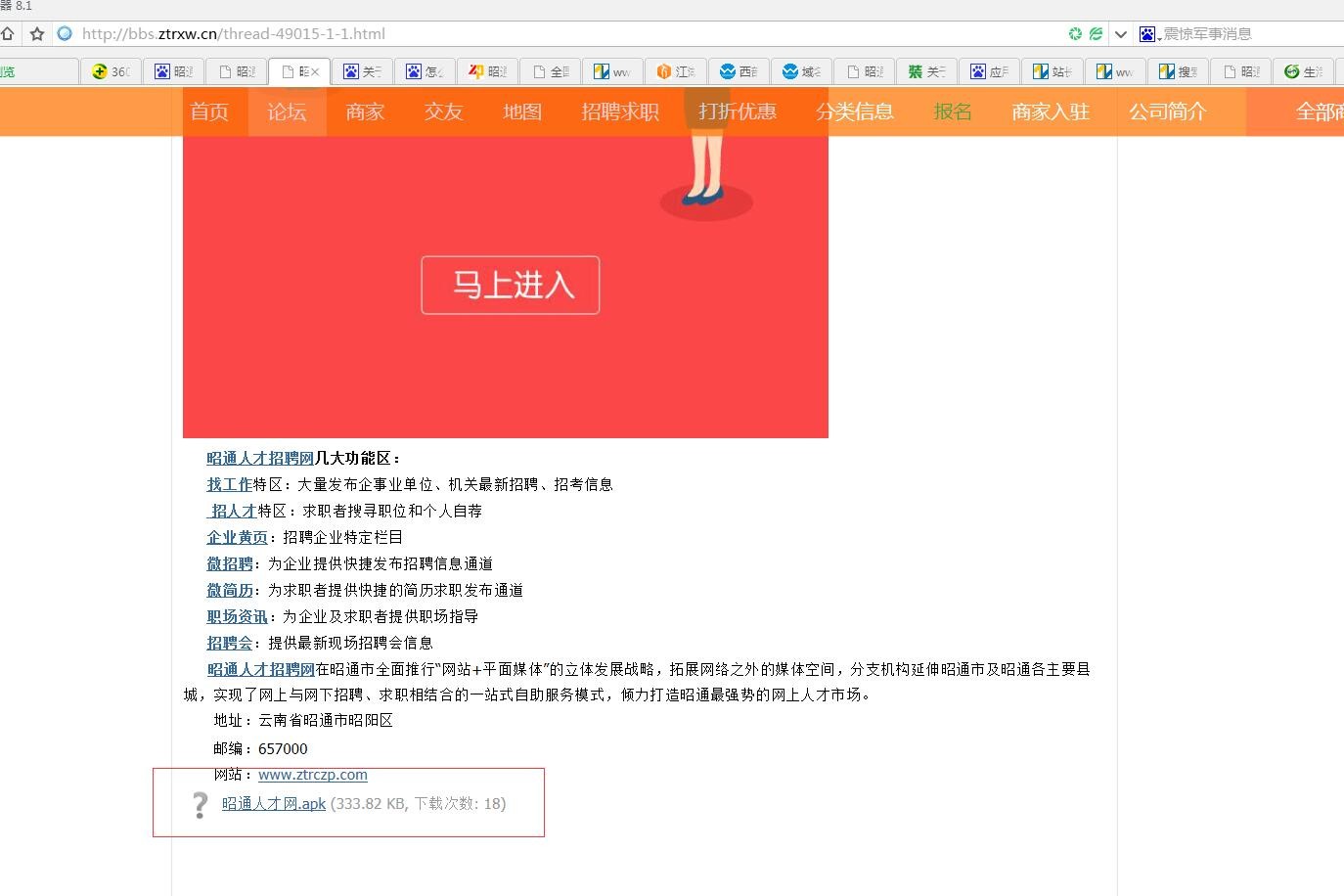Switch to the 全 blank page tab
Viewport: 1344px width, 896px height.
(x=550, y=71)
